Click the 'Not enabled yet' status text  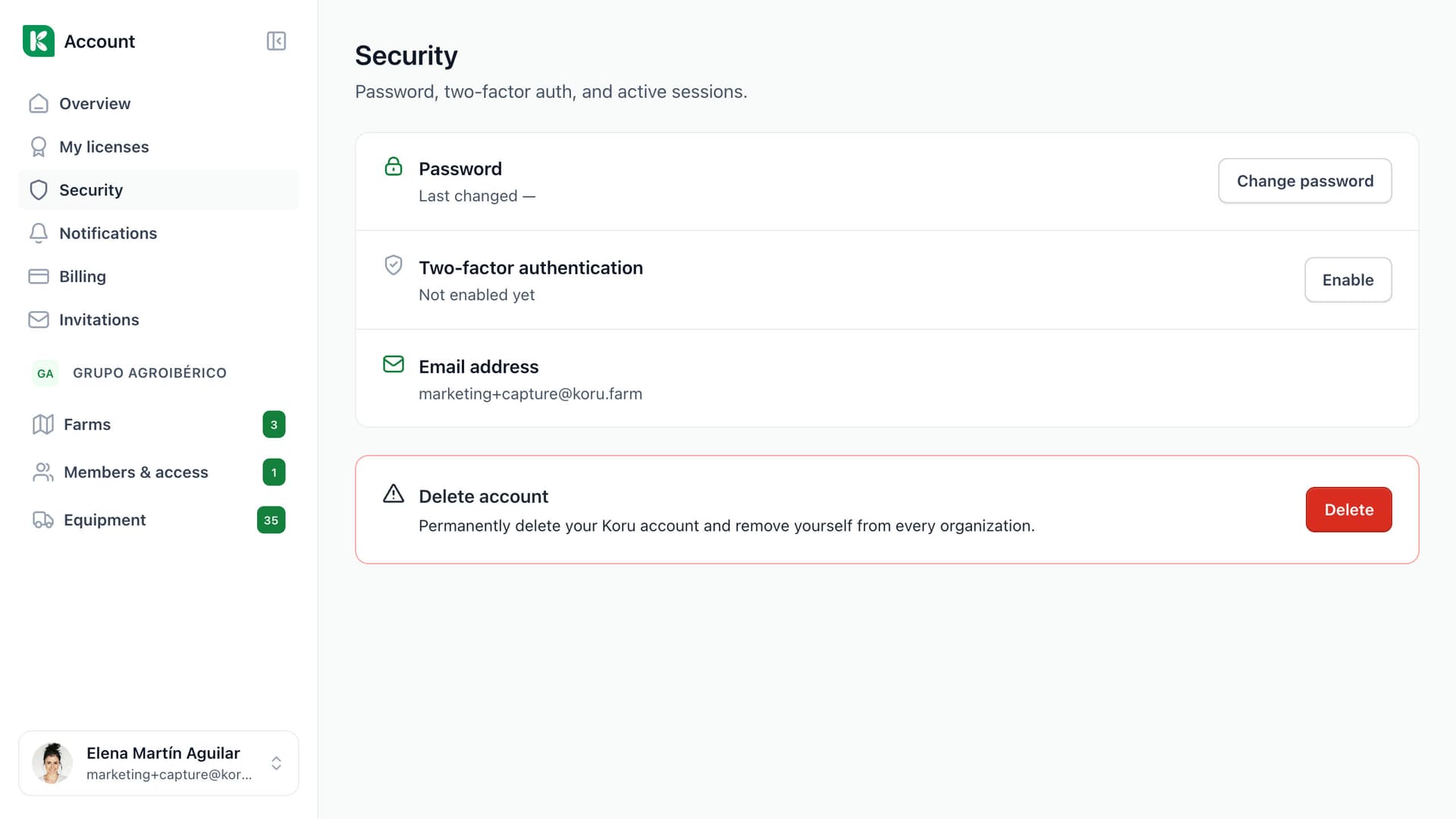coord(477,295)
